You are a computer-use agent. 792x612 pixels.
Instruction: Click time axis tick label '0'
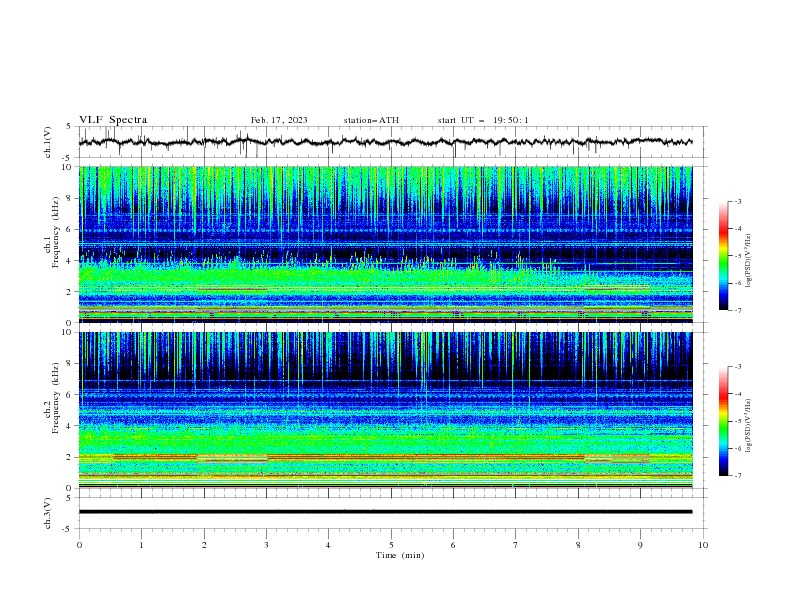[x=79, y=545]
